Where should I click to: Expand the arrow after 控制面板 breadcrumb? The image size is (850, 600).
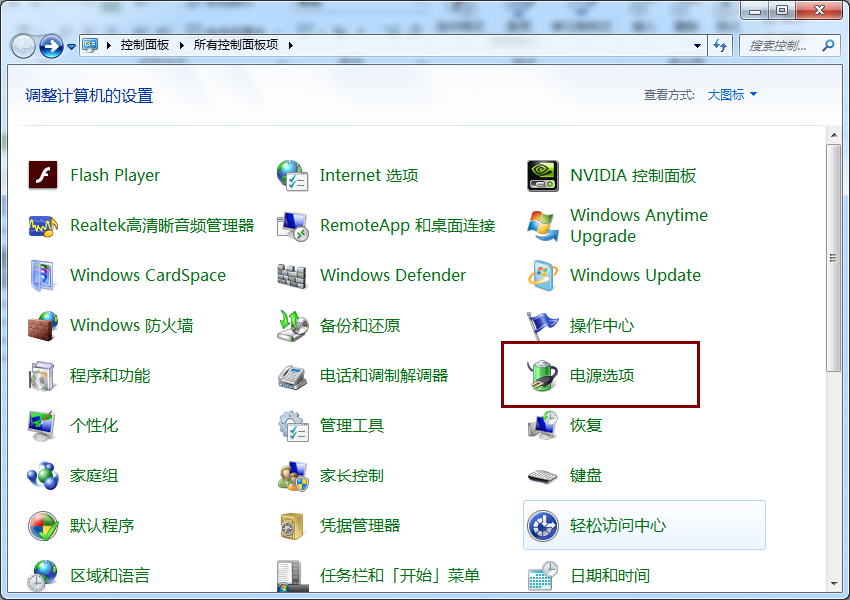pyautogui.click(x=182, y=46)
